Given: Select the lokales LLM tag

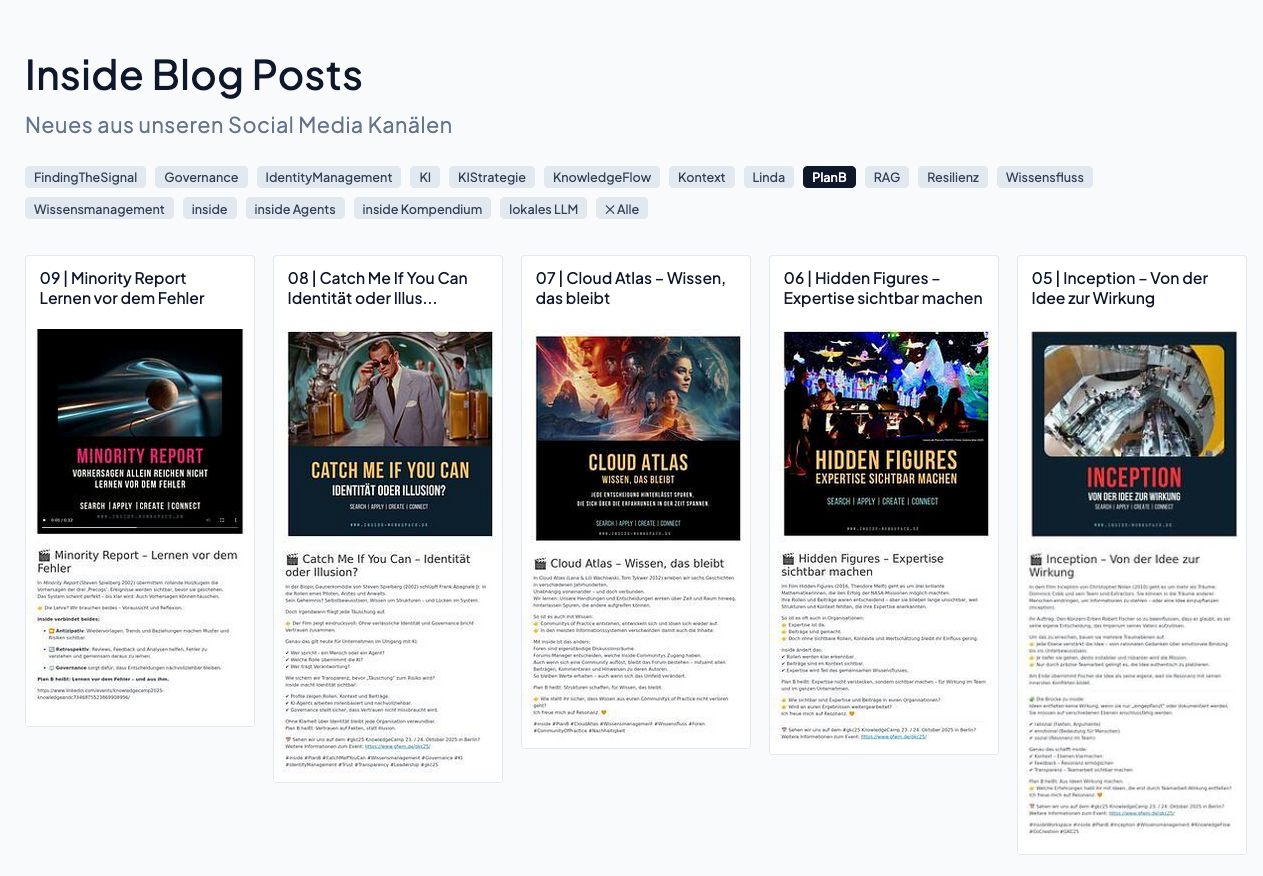Looking at the screenshot, I should tap(543, 209).
